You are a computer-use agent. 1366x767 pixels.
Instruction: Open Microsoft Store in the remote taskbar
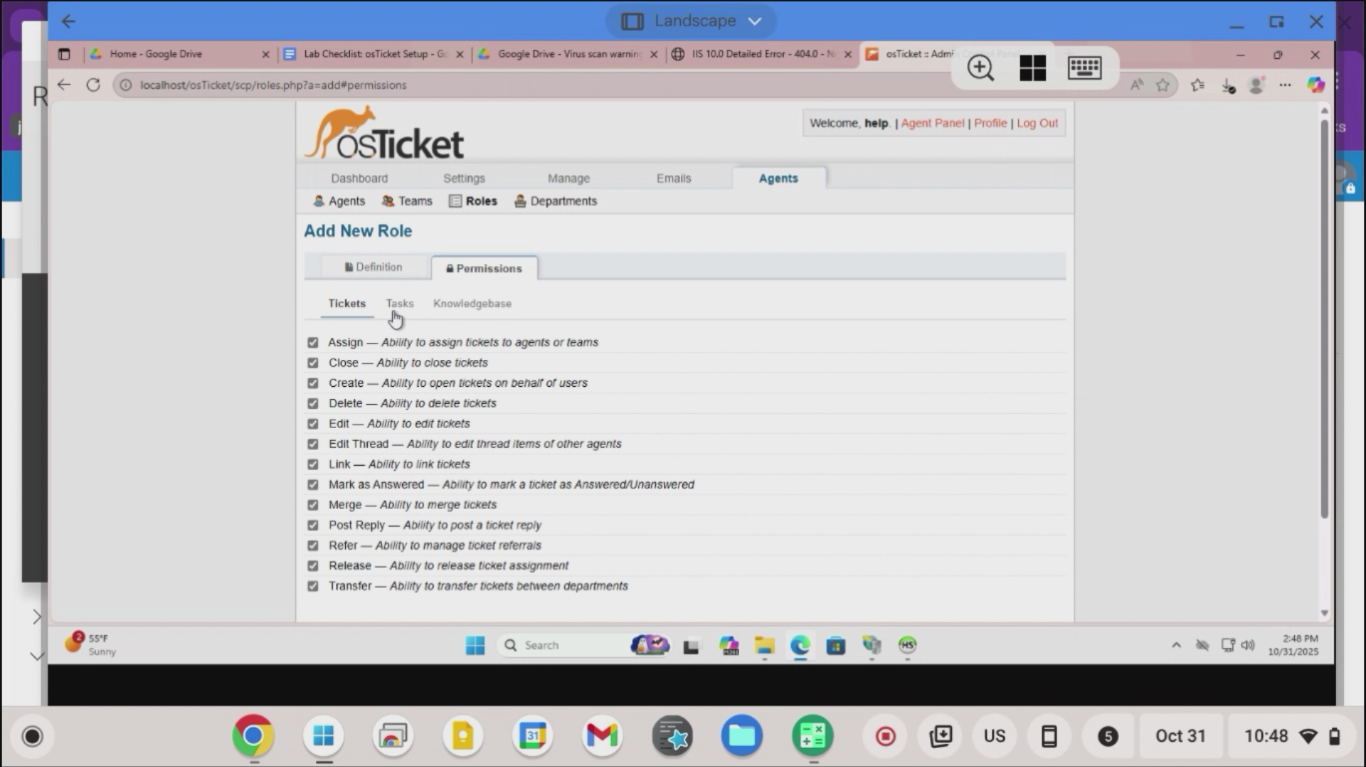pos(836,646)
